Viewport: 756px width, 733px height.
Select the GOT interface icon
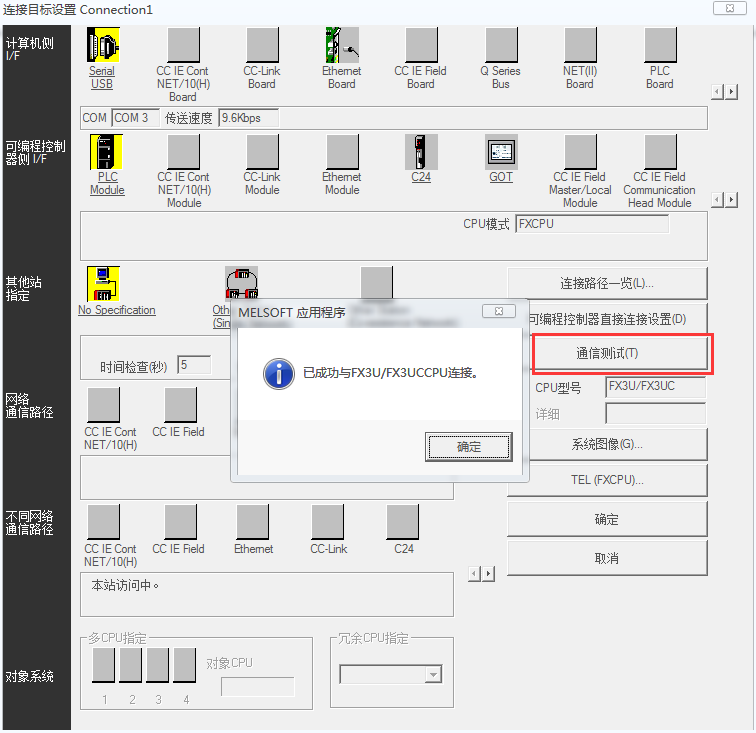pos(501,152)
